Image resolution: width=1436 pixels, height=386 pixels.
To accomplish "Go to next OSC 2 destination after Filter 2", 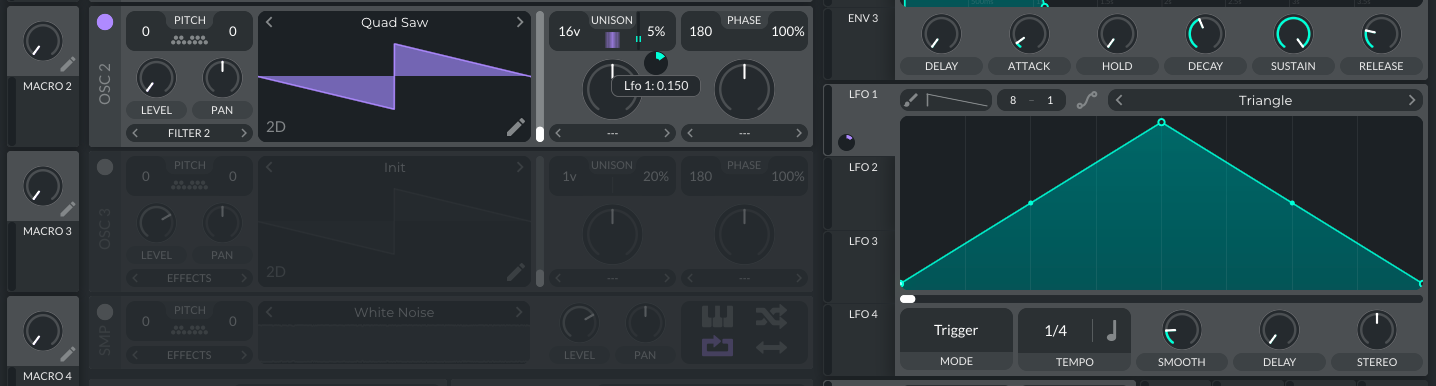I will 243,133.
